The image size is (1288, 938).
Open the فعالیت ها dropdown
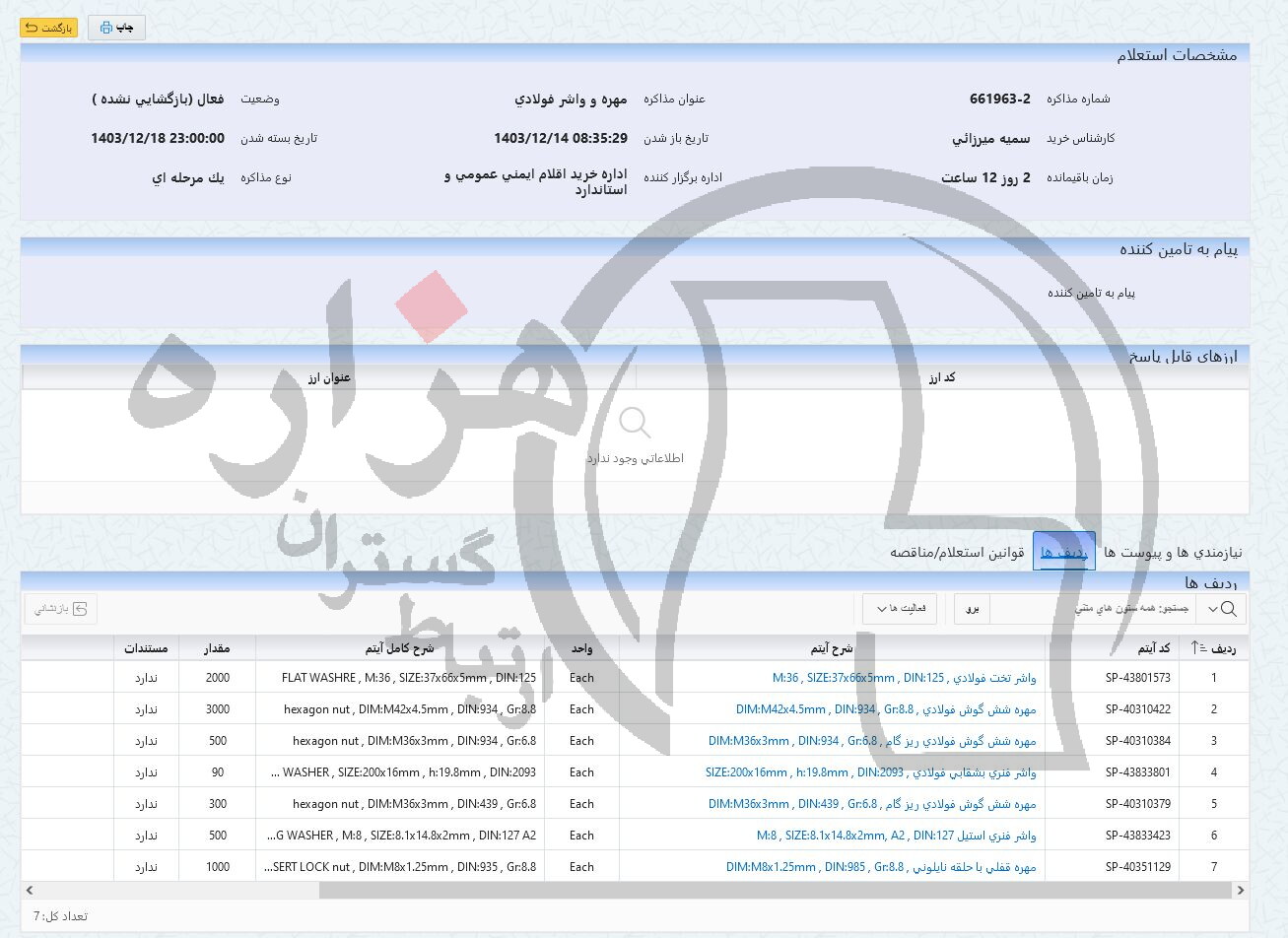click(899, 609)
